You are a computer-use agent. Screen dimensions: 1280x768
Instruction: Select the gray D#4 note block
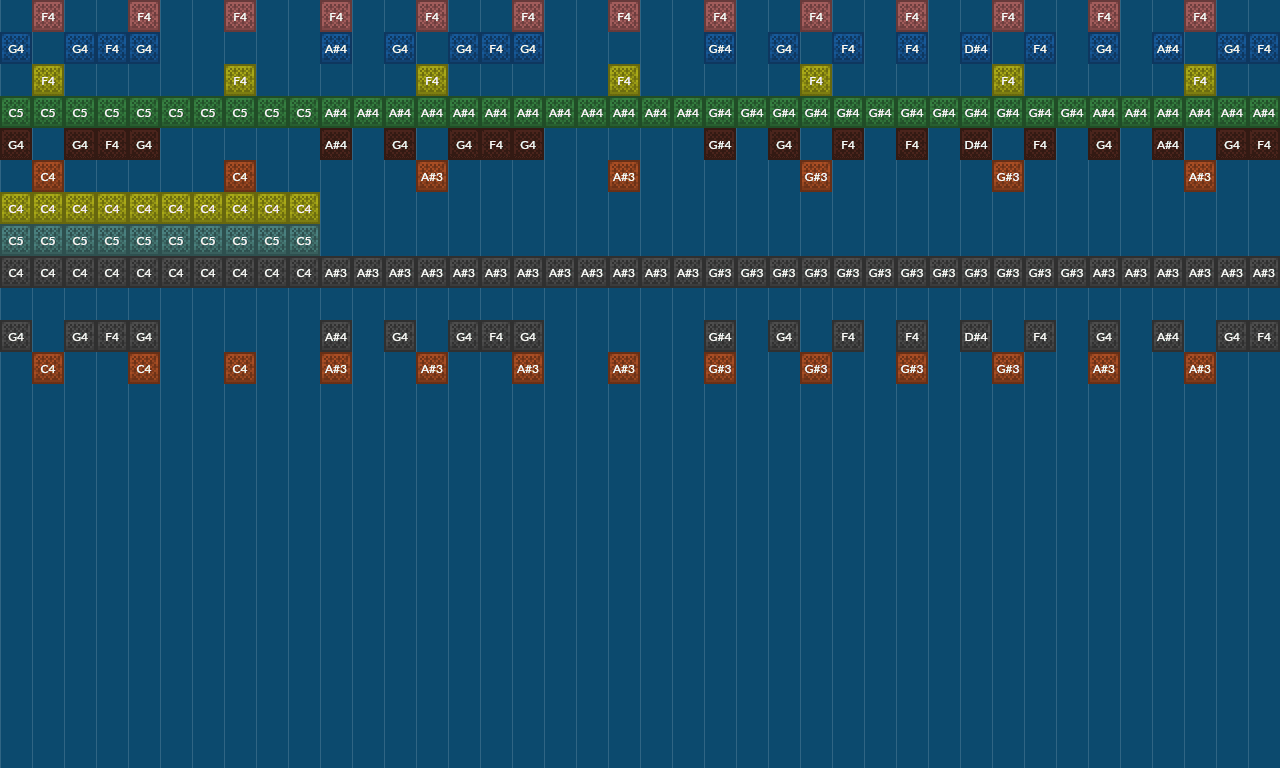pos(976,336)
